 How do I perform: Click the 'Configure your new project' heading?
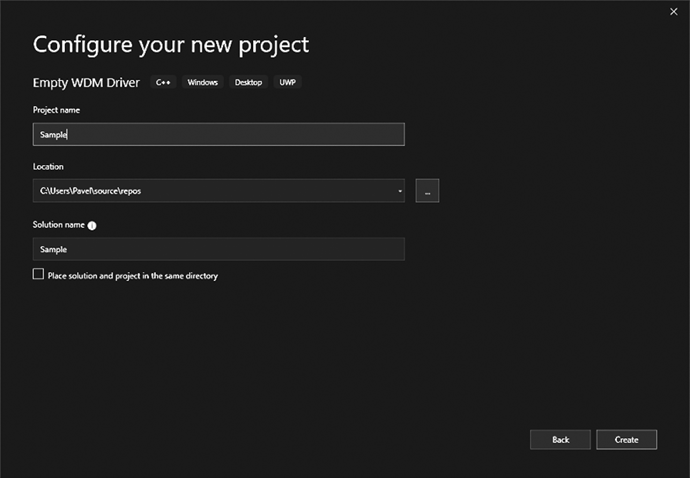coord(171,45)
